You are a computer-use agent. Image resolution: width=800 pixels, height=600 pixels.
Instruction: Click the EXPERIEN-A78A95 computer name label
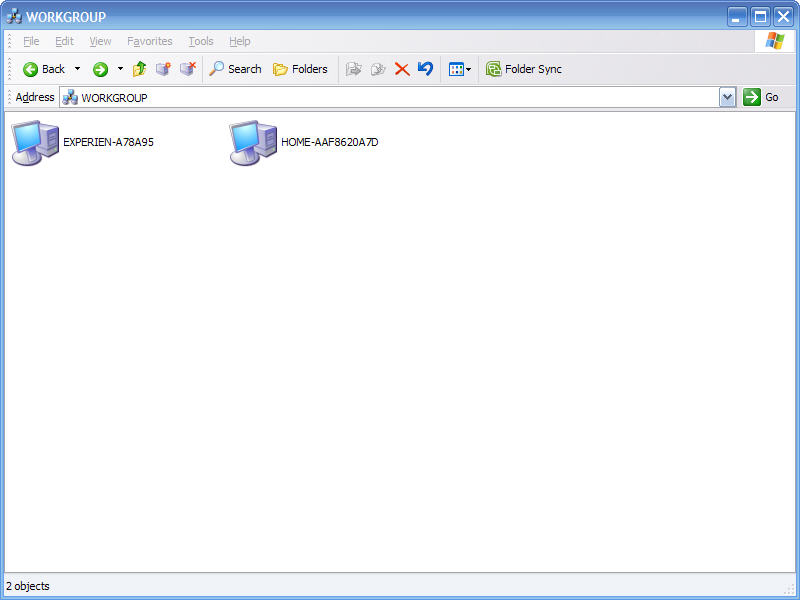108,142
